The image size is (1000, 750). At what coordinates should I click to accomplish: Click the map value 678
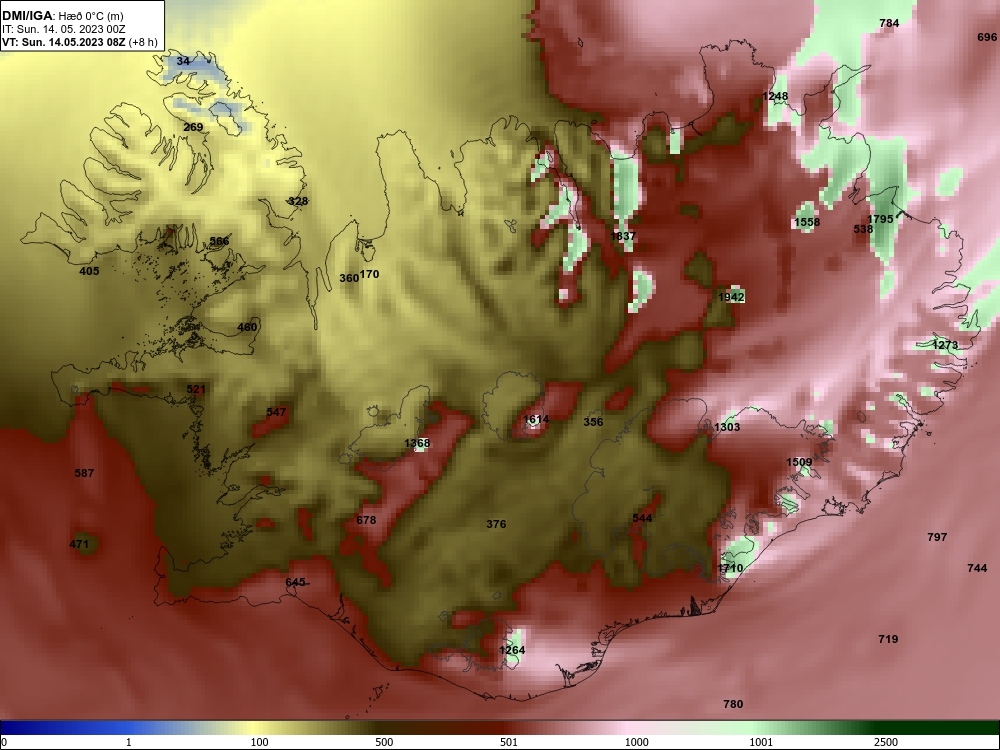click(366, 520)
